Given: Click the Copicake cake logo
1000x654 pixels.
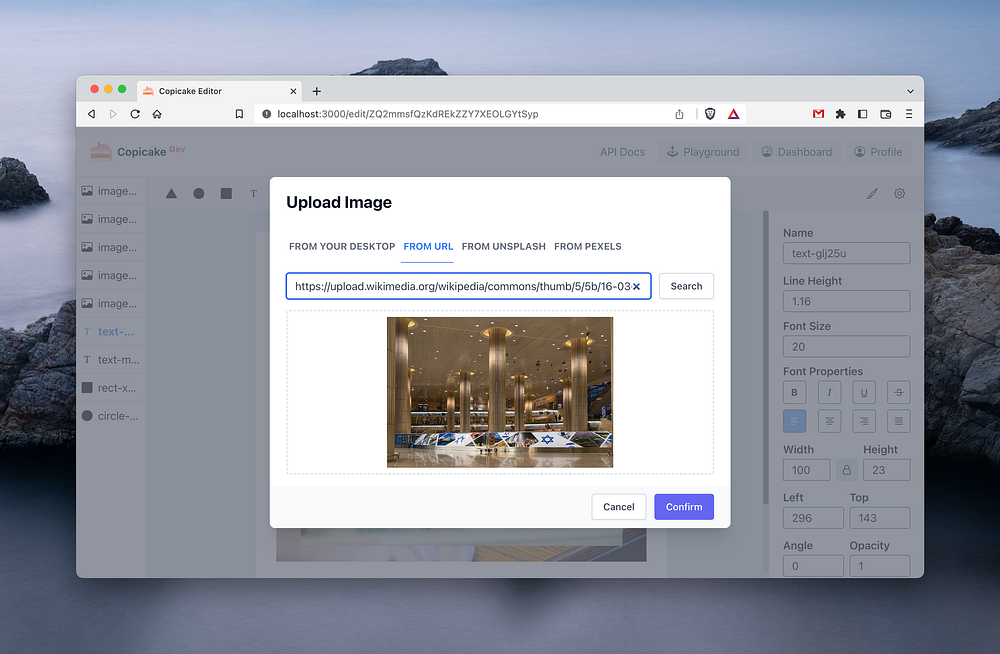Looking at the screenshot, I should [101, 151].
